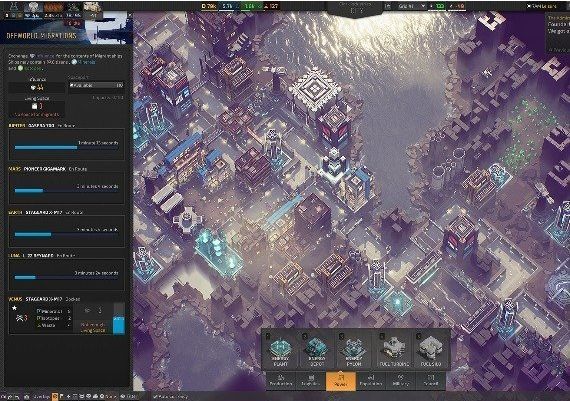Viewport: 570px width, 401px height.
Task: Select the Energy Plant building card
Action: tap(281, 349)
